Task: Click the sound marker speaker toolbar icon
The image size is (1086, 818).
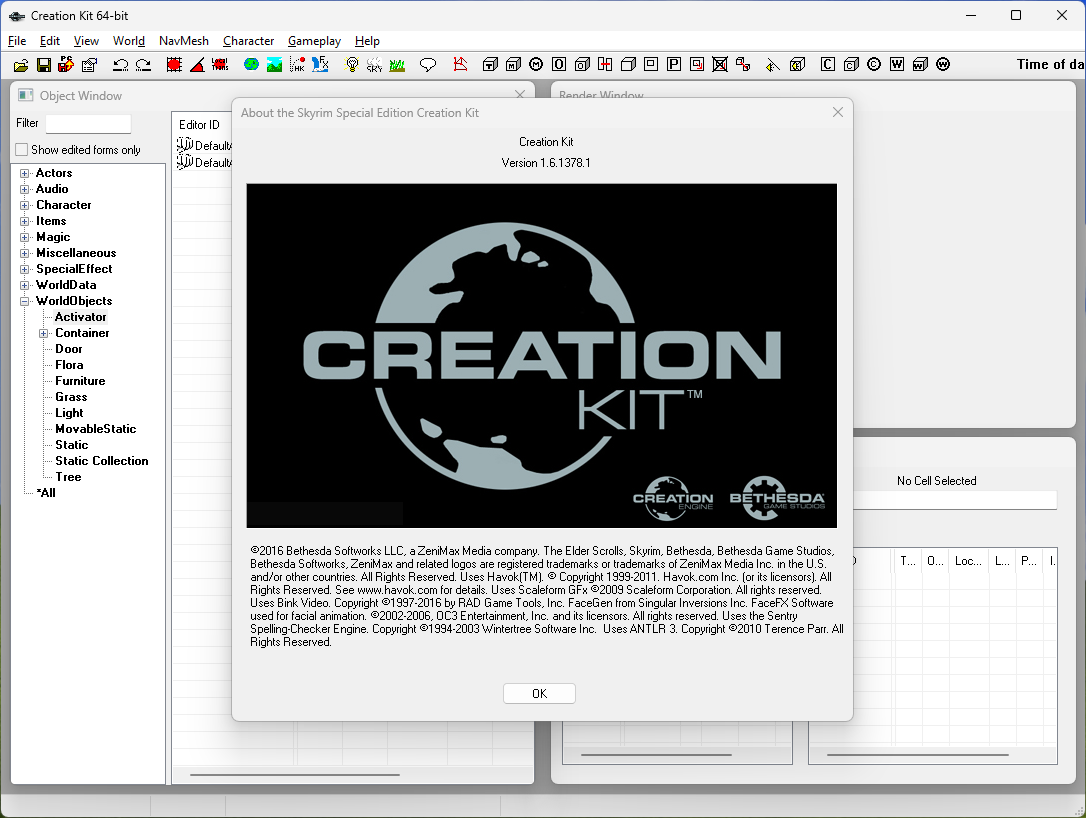Action: [x=773, y=65]
